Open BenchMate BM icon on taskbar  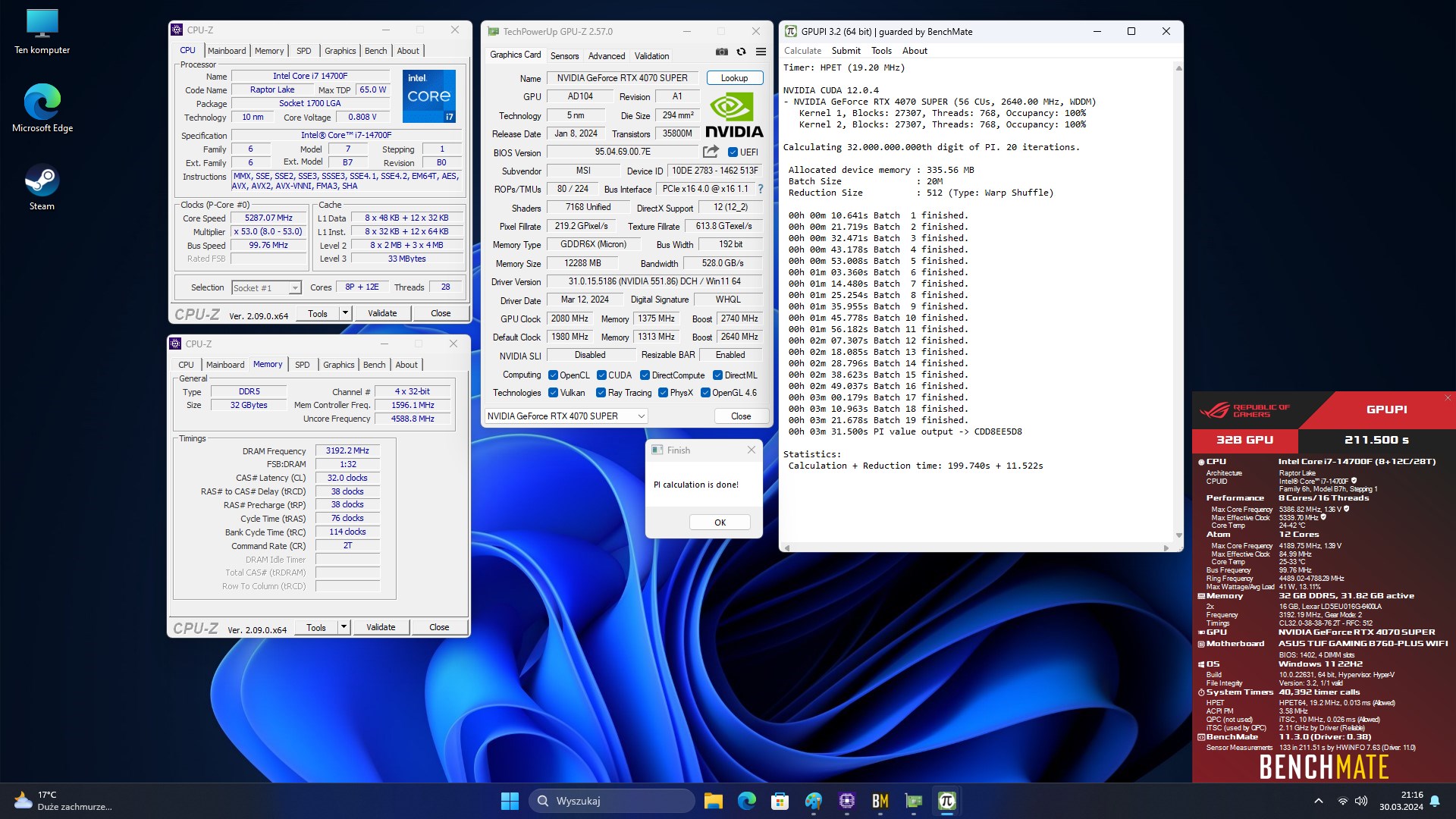(880, 801)
